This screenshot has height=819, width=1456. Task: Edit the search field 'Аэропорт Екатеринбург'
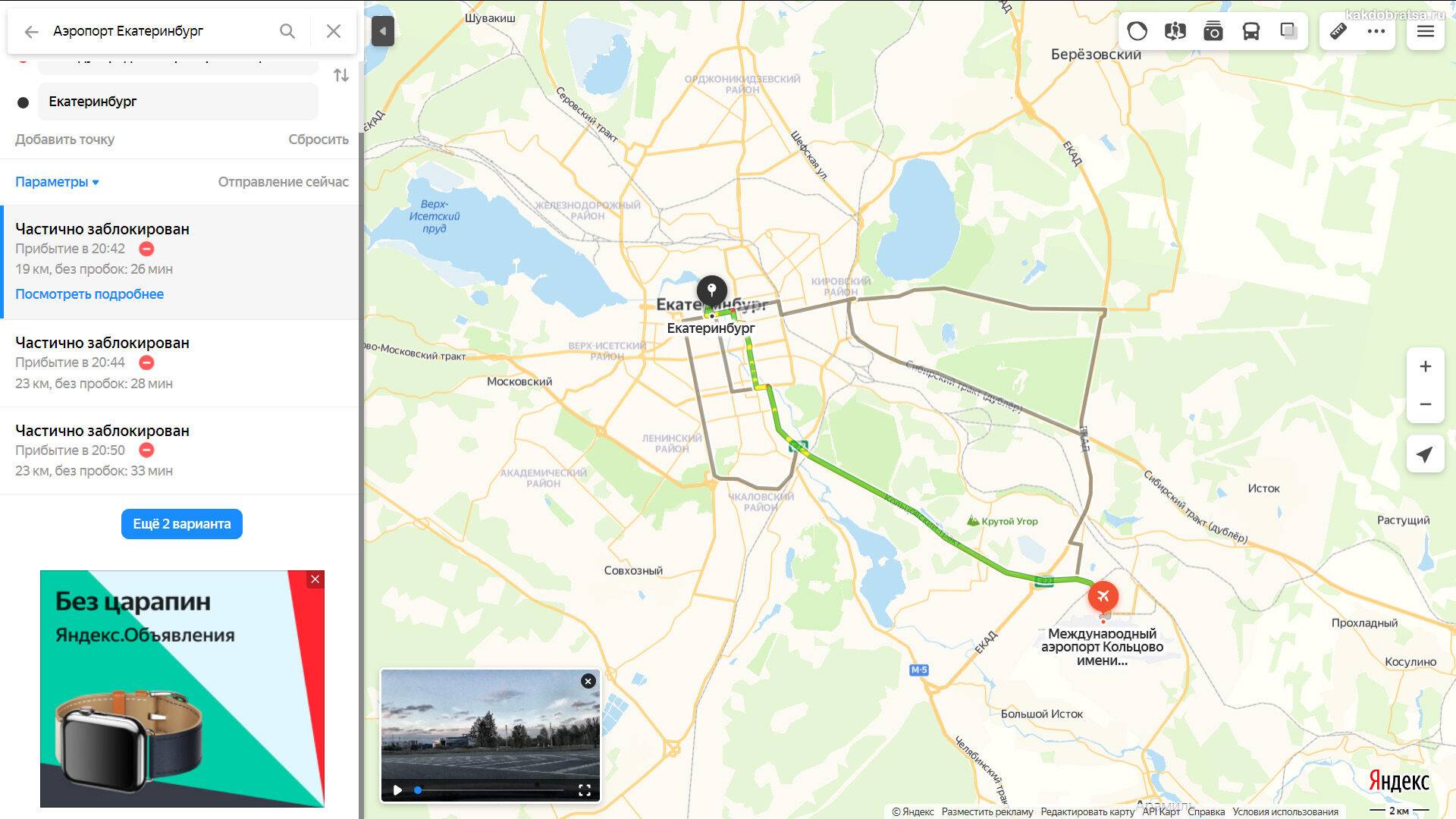pyautogui.click(x=159, y=31)
